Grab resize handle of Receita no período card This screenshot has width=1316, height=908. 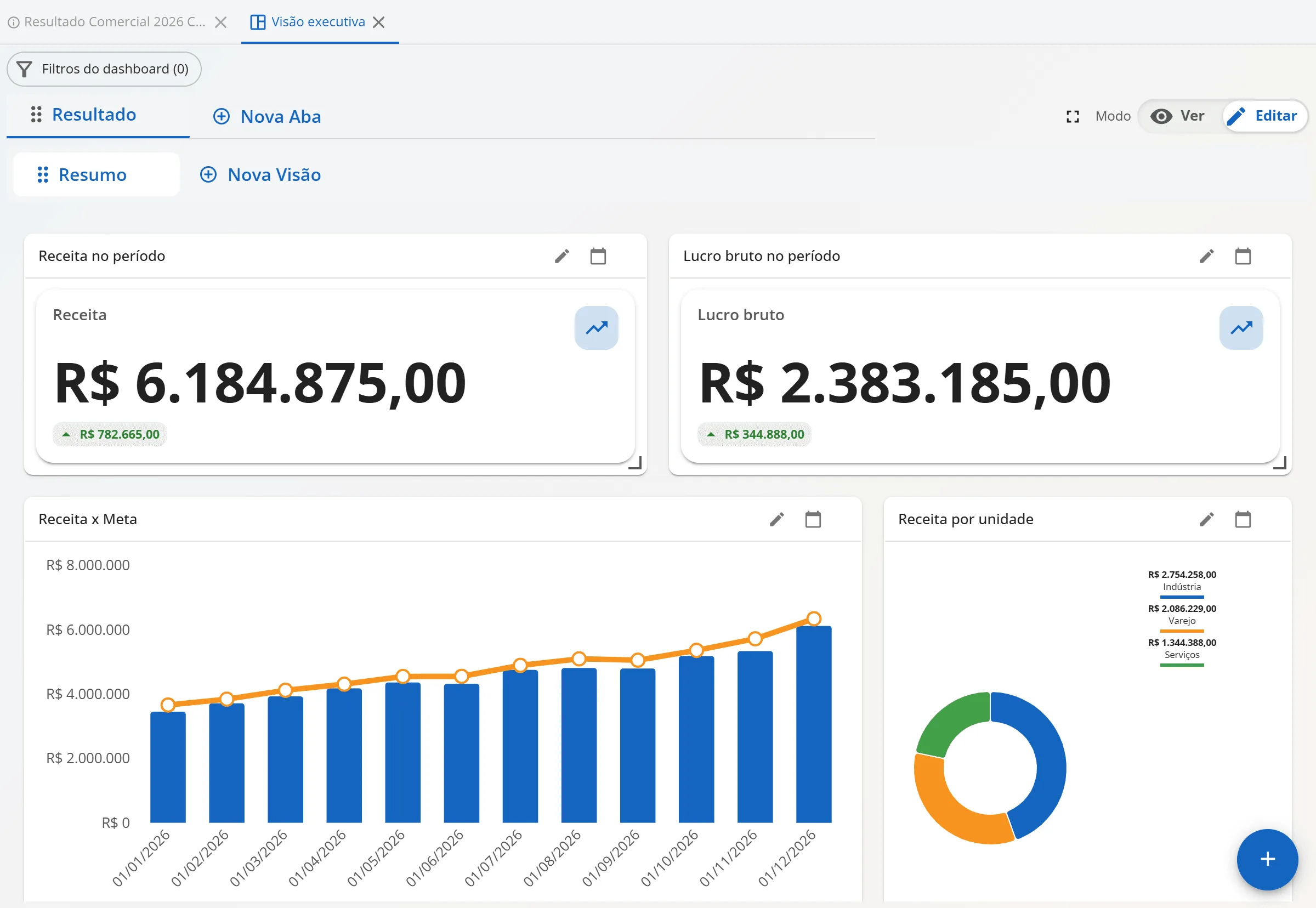[x=635, y=463]
